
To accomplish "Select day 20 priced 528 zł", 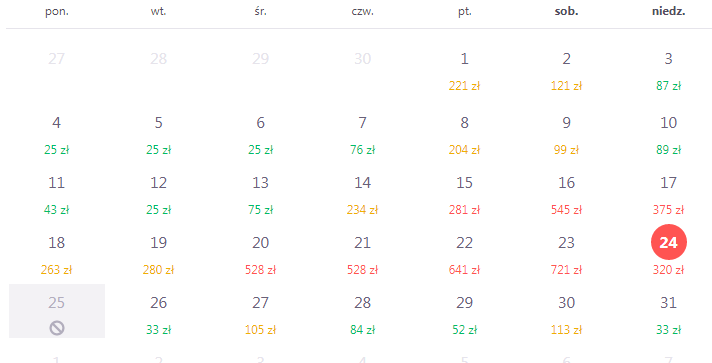I will click(261, 255).
